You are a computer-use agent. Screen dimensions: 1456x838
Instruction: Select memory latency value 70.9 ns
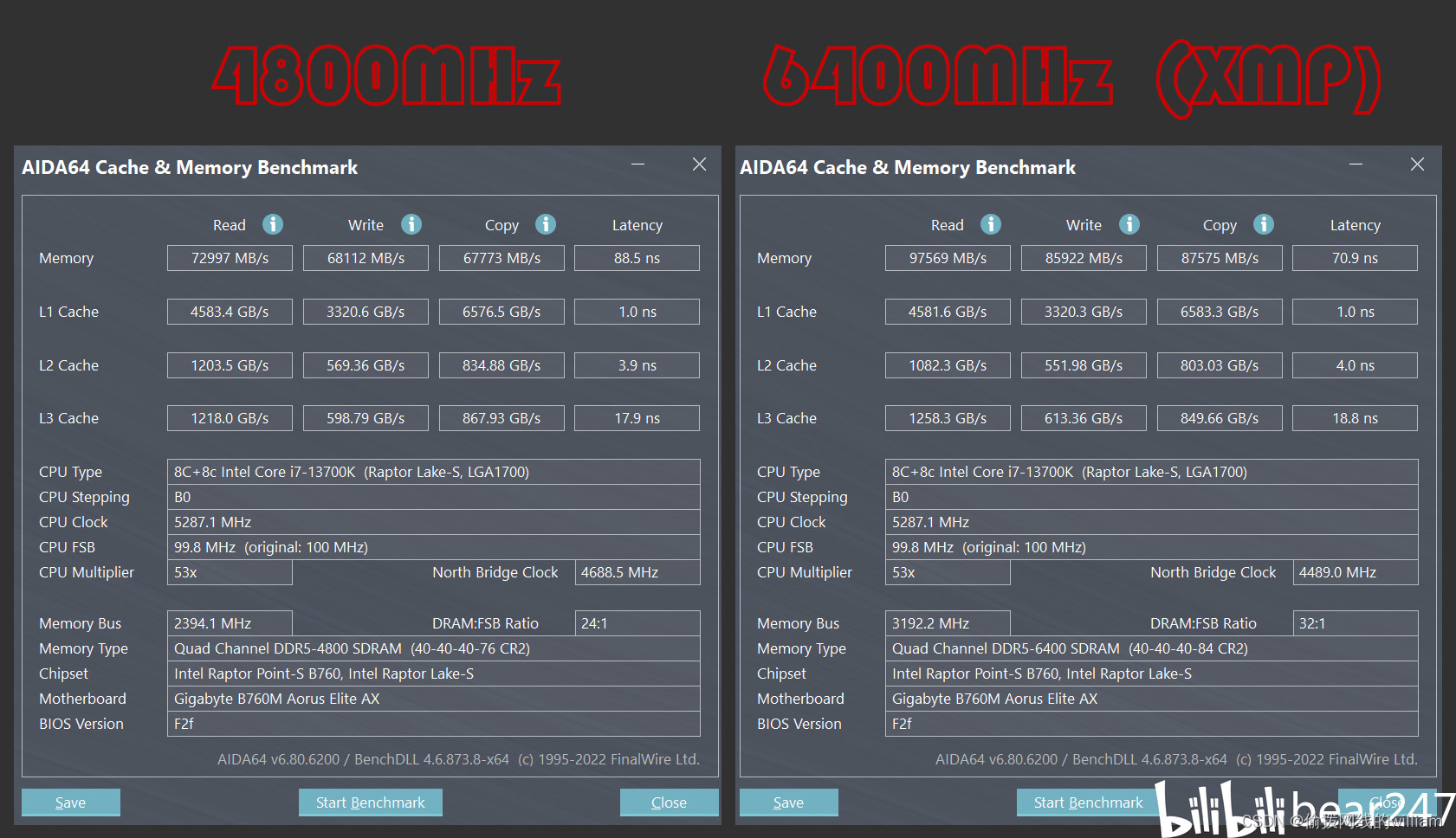coord(1356,258)
